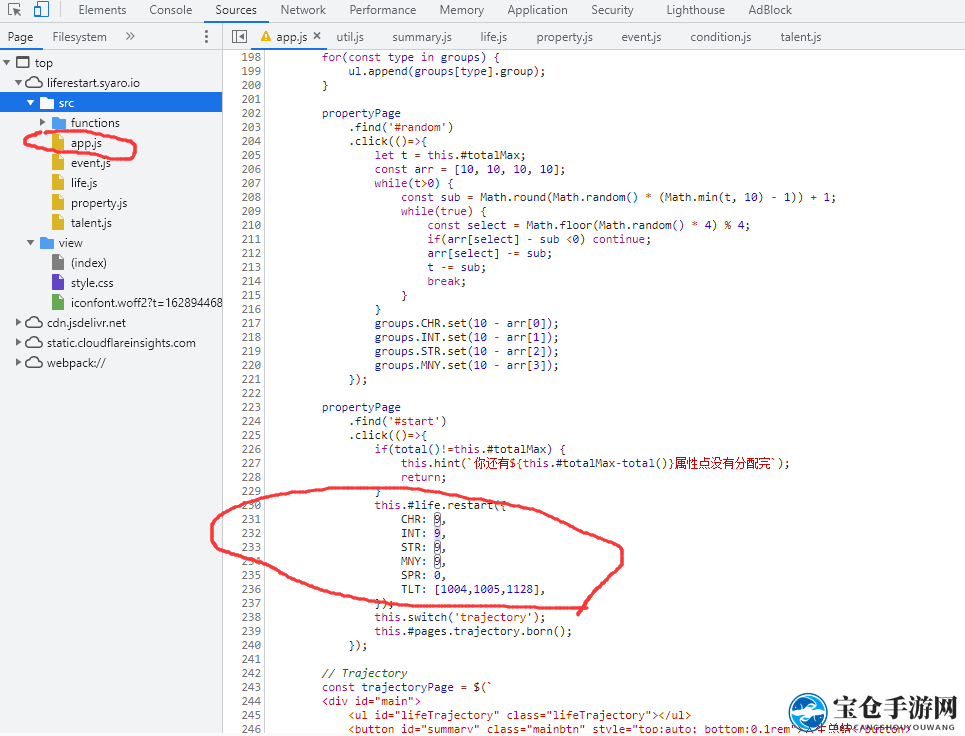This screenshot has height=736, width=965.
Task: Switch to the Console tab
Action: [x=170, y=10]
